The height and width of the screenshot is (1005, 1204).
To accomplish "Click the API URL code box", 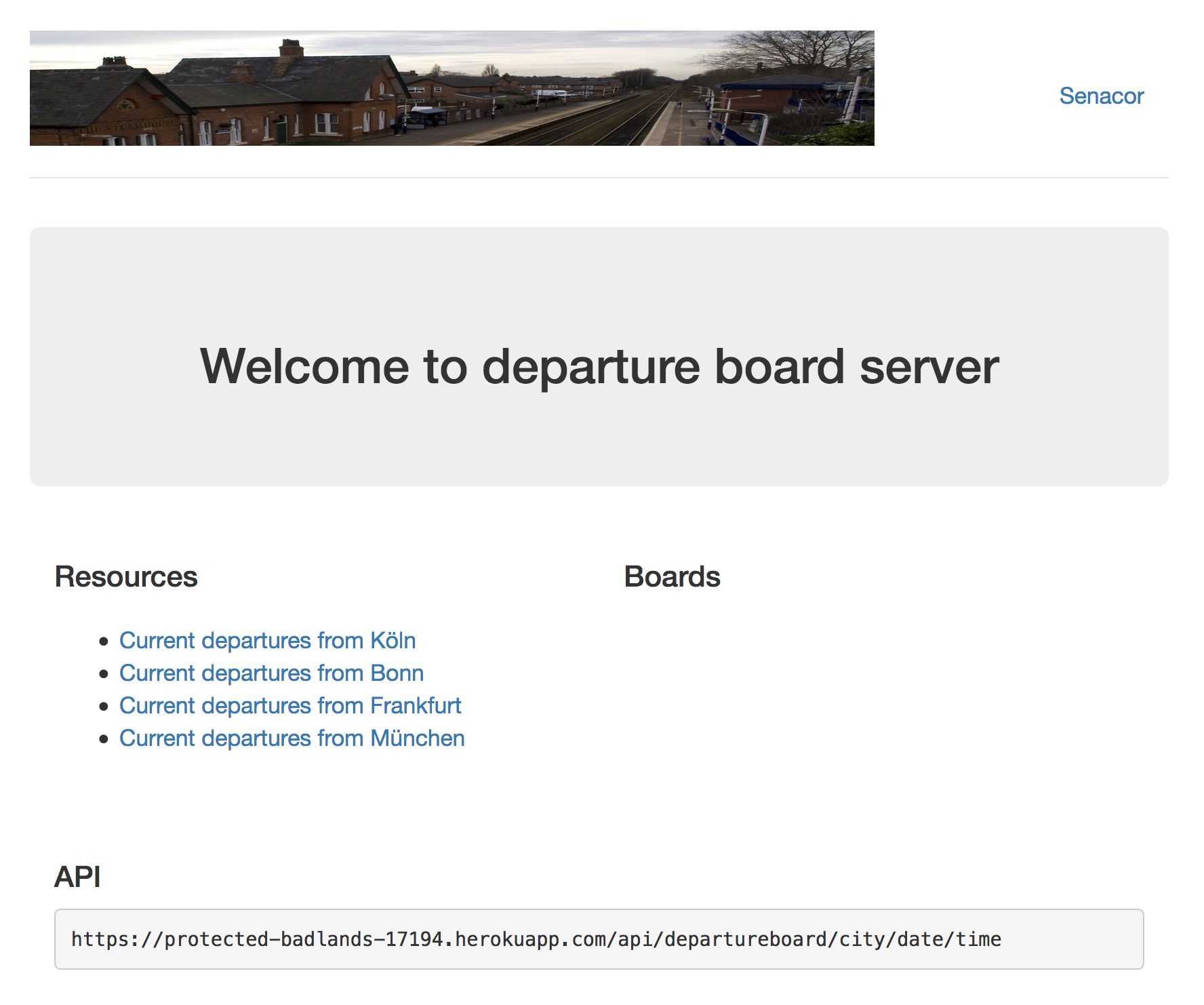I will (x=599, y=939).
